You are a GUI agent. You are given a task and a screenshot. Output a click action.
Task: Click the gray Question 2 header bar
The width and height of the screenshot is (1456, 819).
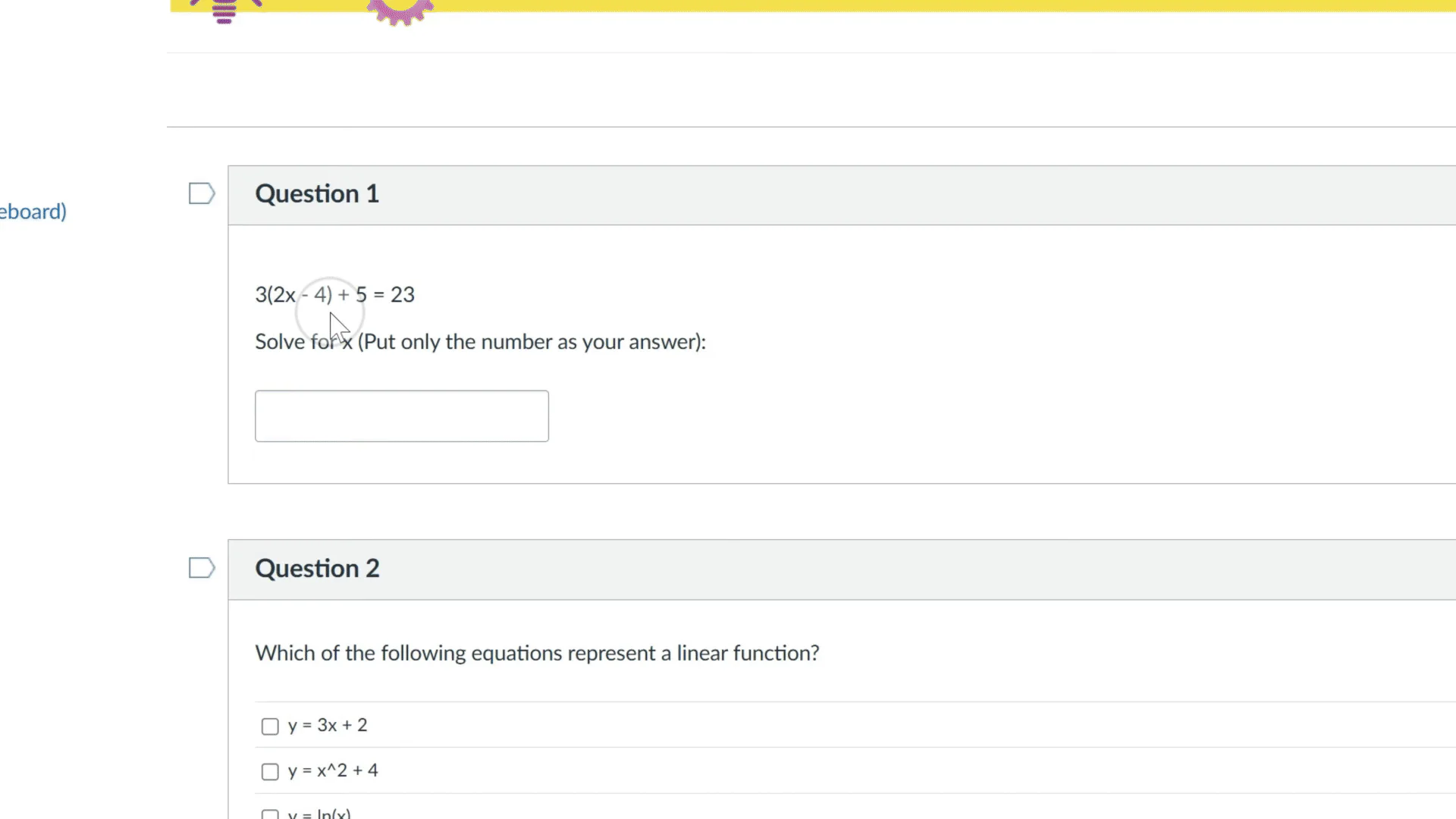tap(910, 570)
